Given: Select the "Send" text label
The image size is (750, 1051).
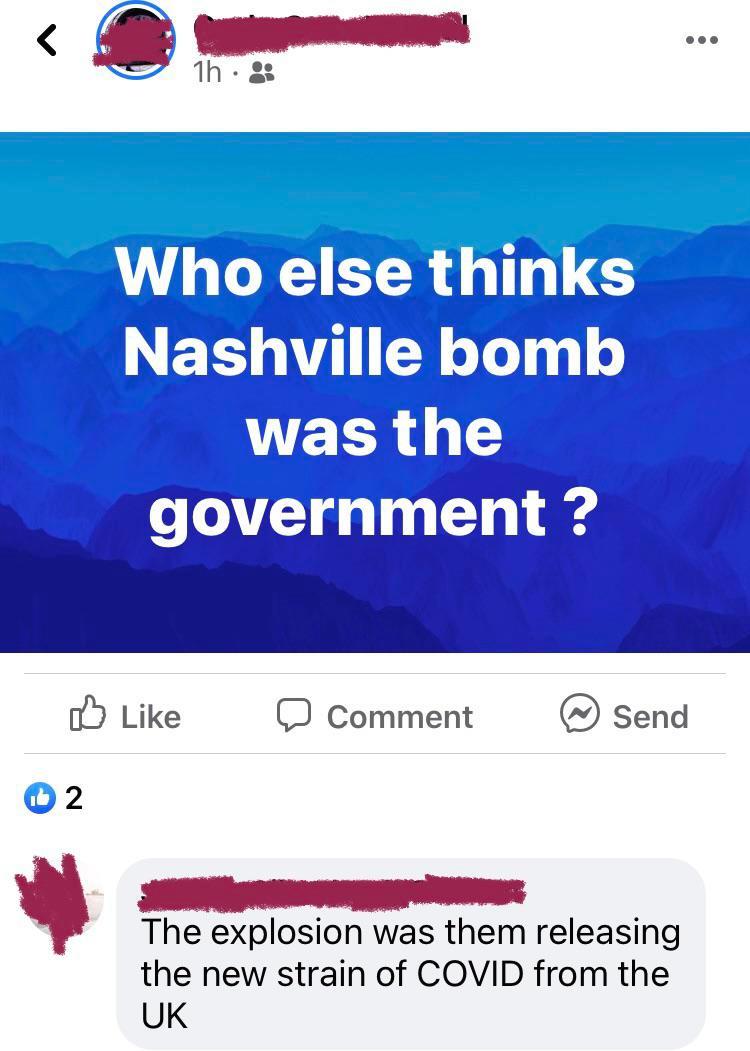Looking at the screenshot, I should click(650, 717).
